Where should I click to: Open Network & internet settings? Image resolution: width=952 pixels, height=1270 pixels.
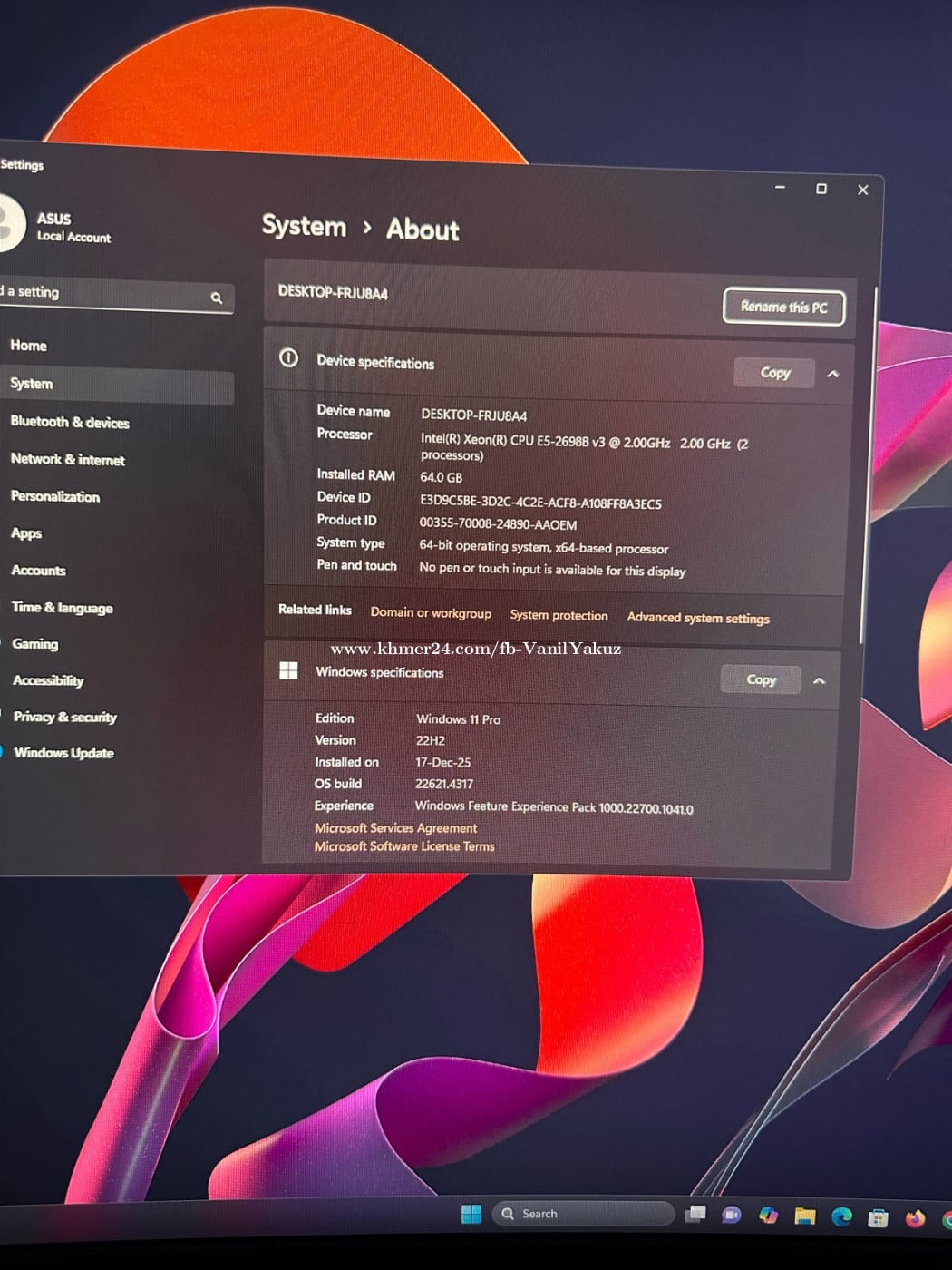pyautogui.click(x=68, y=460)
